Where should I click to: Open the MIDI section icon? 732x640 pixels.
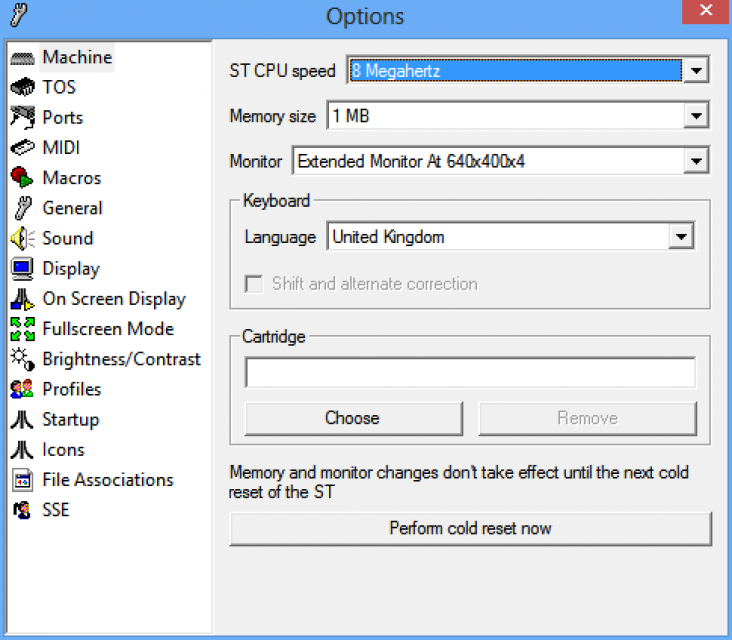22,148
